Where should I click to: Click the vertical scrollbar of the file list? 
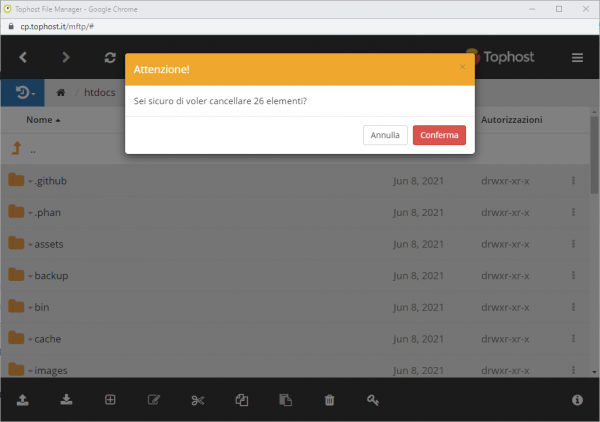594,157
